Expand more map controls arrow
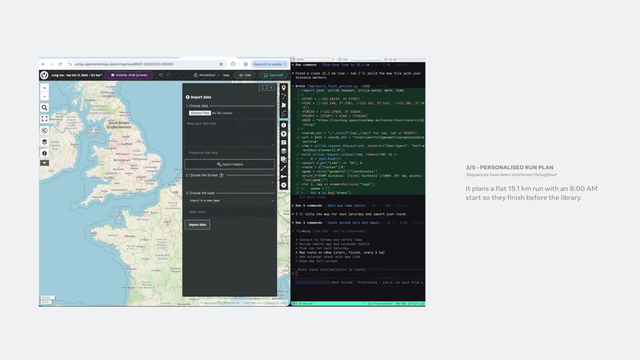 [x=44, y=163]
